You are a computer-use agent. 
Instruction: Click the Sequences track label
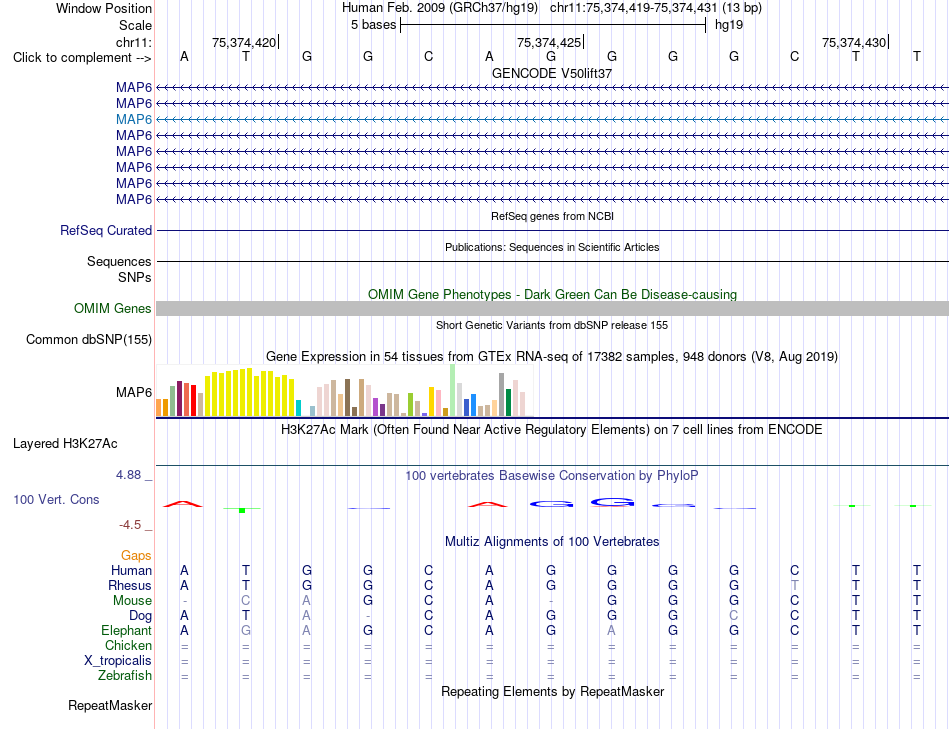pos(119,261)
